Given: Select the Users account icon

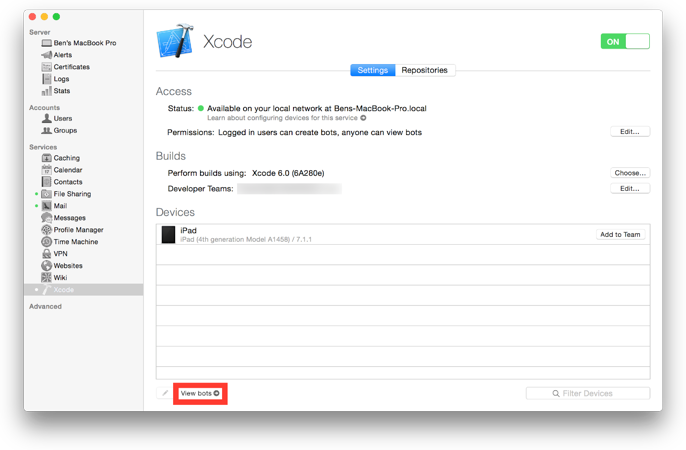Looking at the screenshot, I should click(46, 119).
